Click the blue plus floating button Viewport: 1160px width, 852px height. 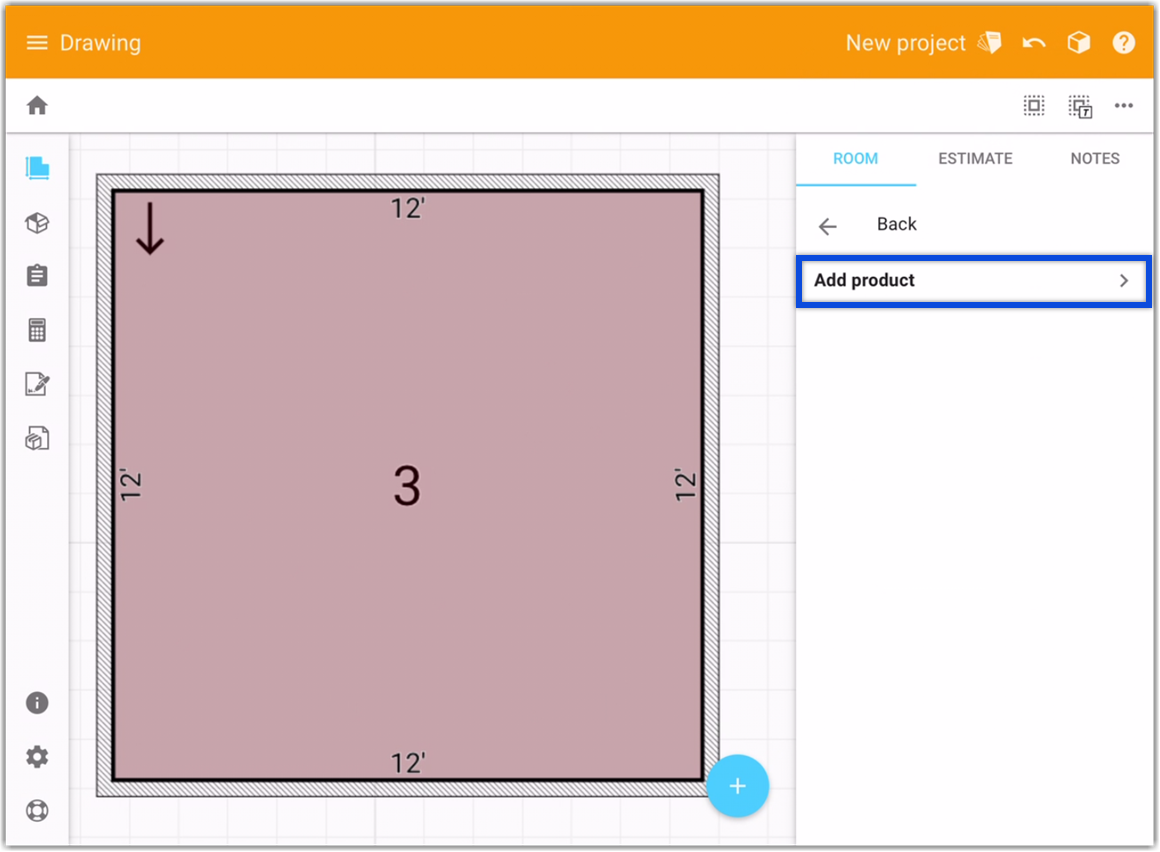[738, 785]
